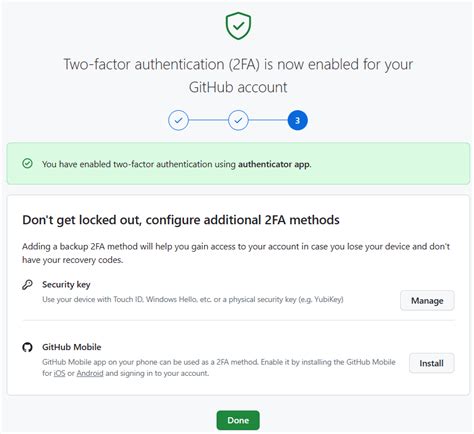Click the step 3 blue circle
Viewport: 474px width, 434px height.
coord(297,120)
